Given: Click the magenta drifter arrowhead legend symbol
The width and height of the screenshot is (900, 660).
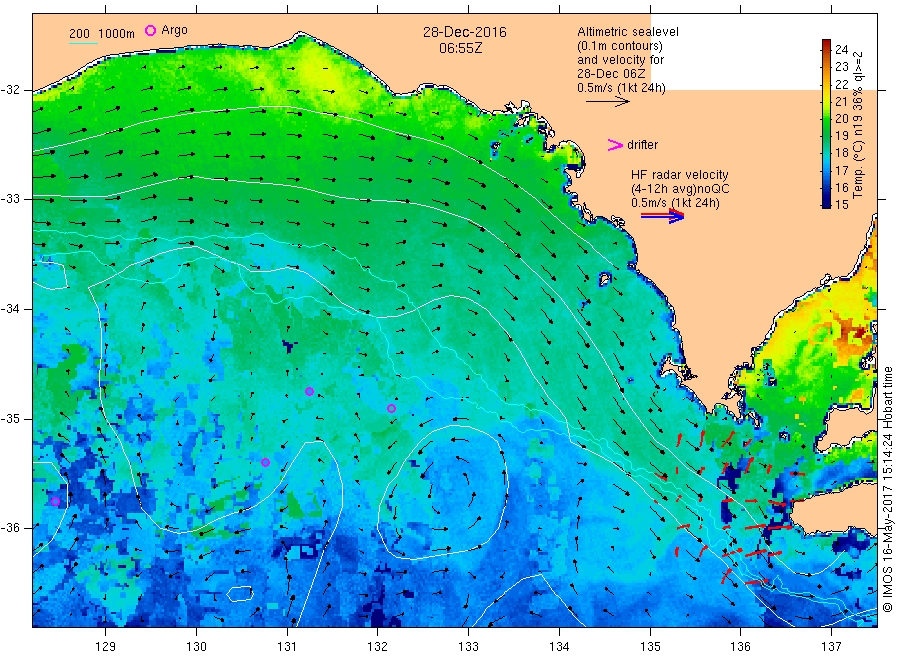Looking at the screenshot, I should click(x=615, y=145).
